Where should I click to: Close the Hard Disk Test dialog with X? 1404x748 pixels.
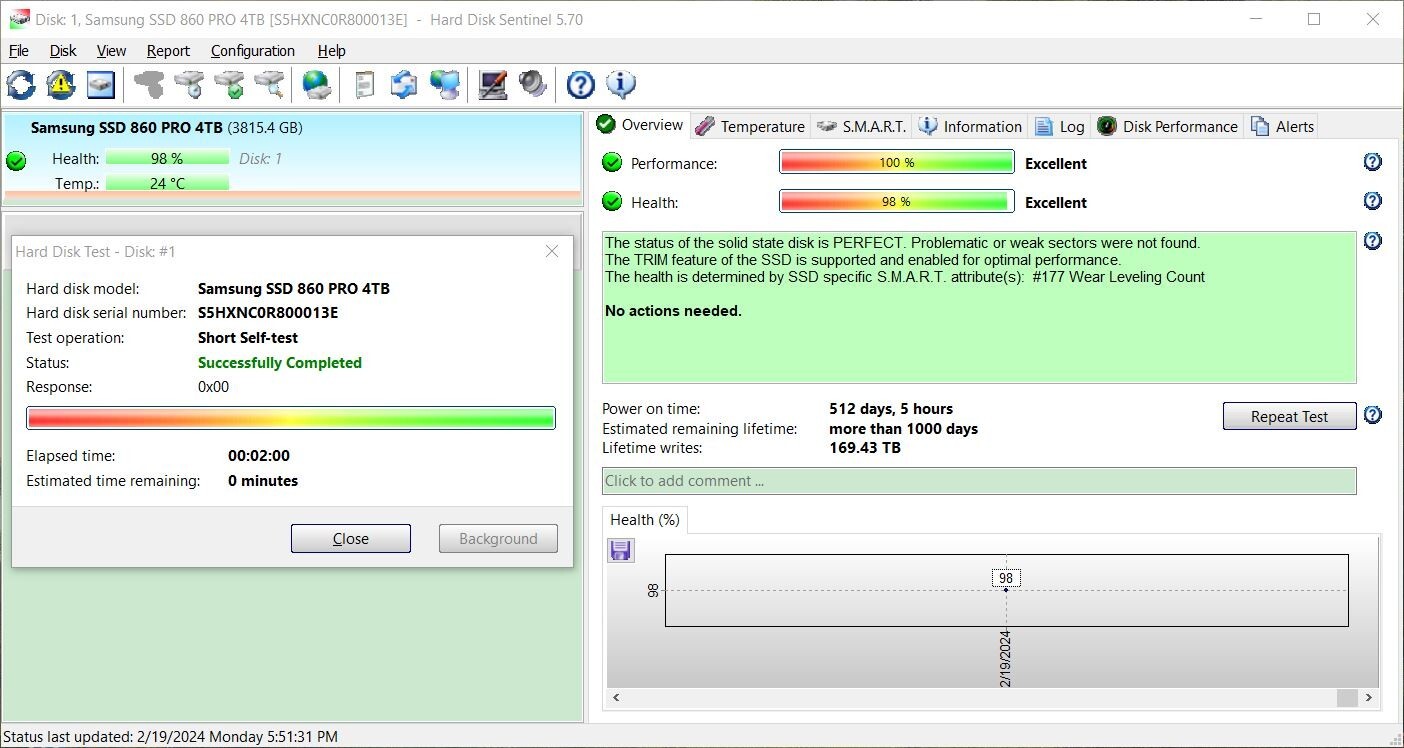552,252
